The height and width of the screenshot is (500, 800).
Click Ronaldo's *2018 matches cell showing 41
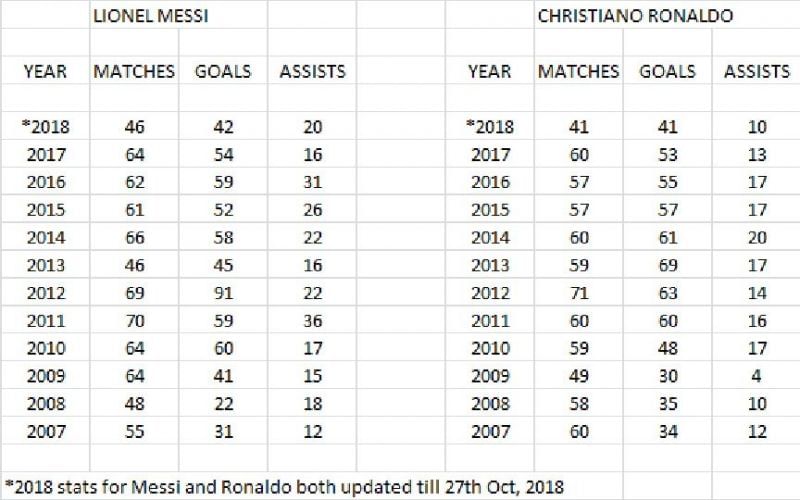[578, 127]
